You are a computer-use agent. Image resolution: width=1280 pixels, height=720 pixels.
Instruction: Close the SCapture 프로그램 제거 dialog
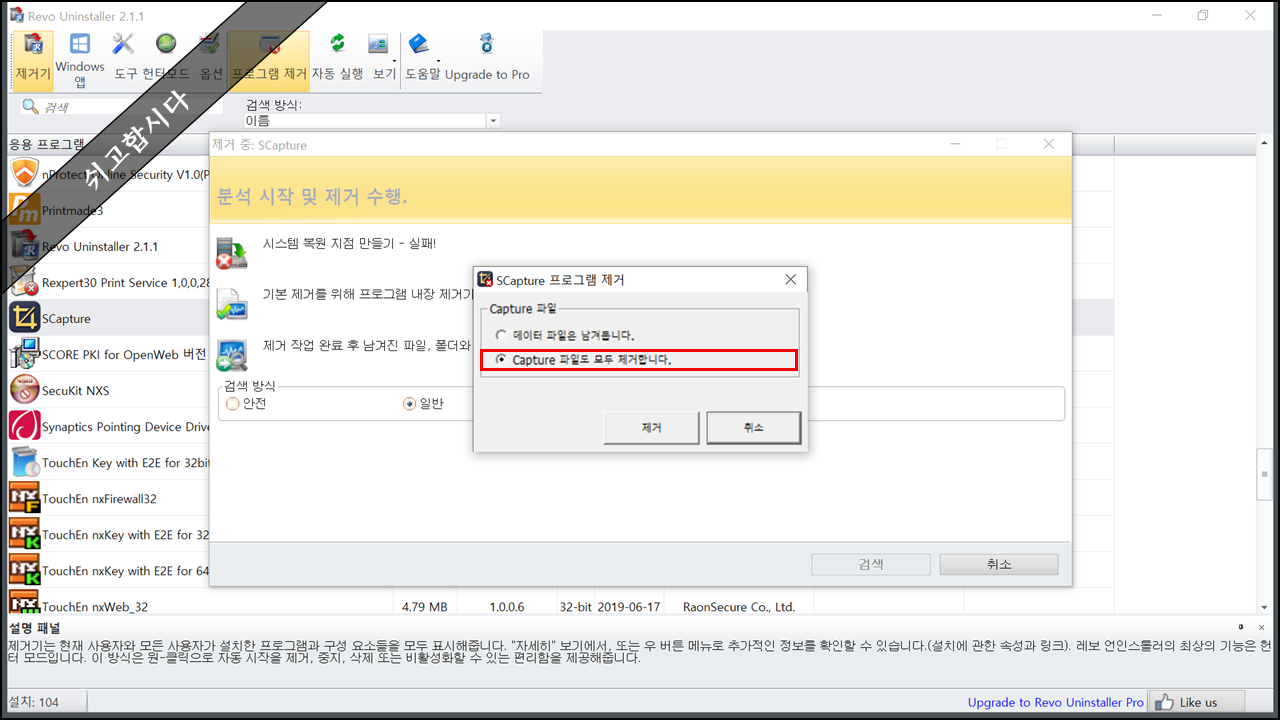tap(790, 279)
